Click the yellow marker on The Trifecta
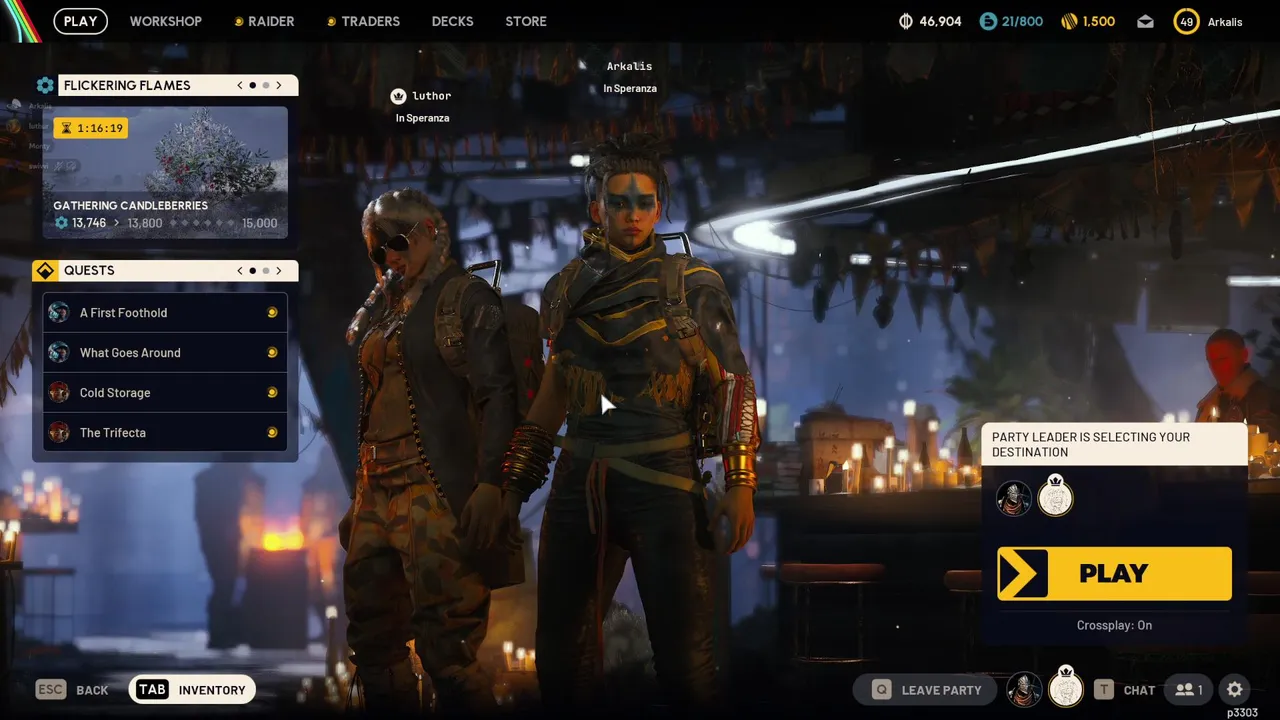 [x=272, y=433]
